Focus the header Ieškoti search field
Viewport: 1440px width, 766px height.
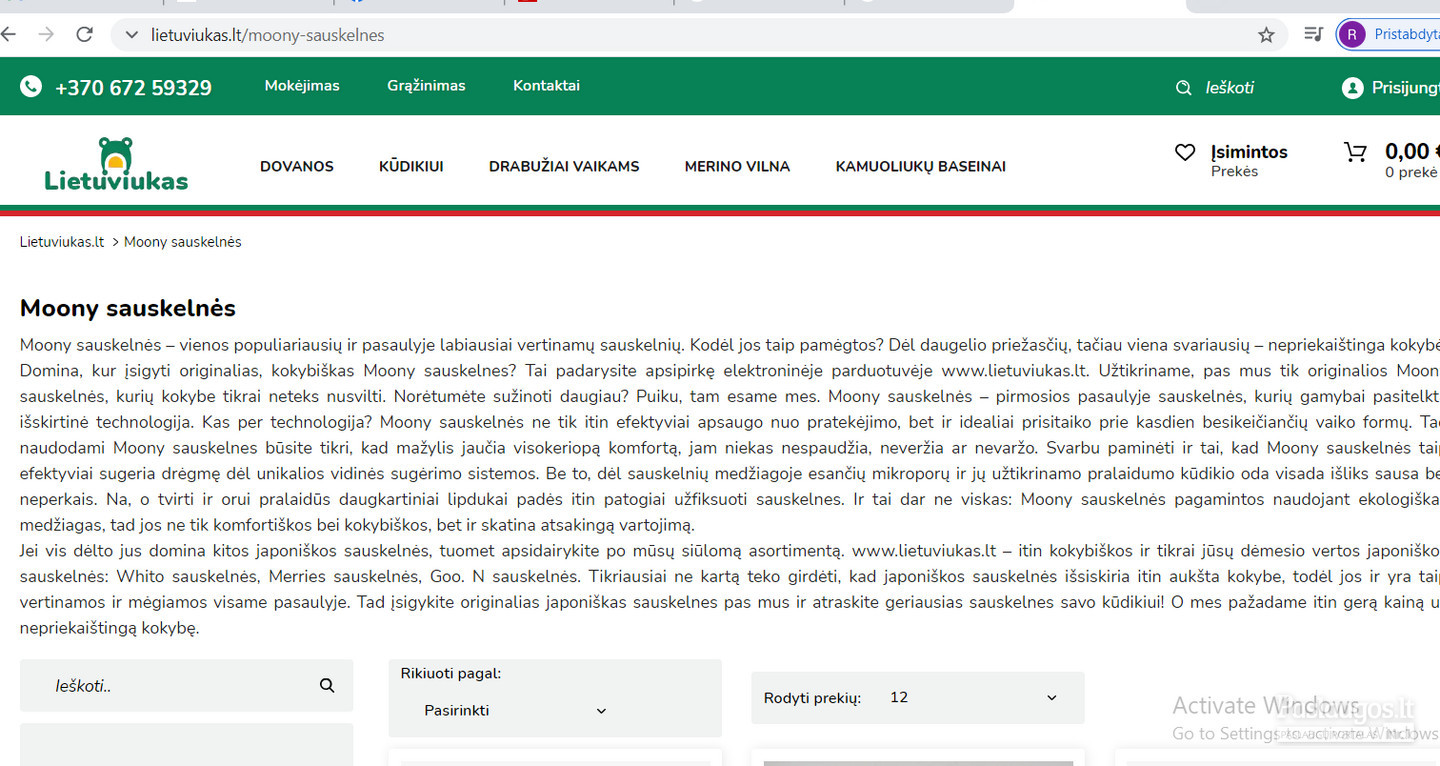pyautogui.click(x=1230, y=88)
